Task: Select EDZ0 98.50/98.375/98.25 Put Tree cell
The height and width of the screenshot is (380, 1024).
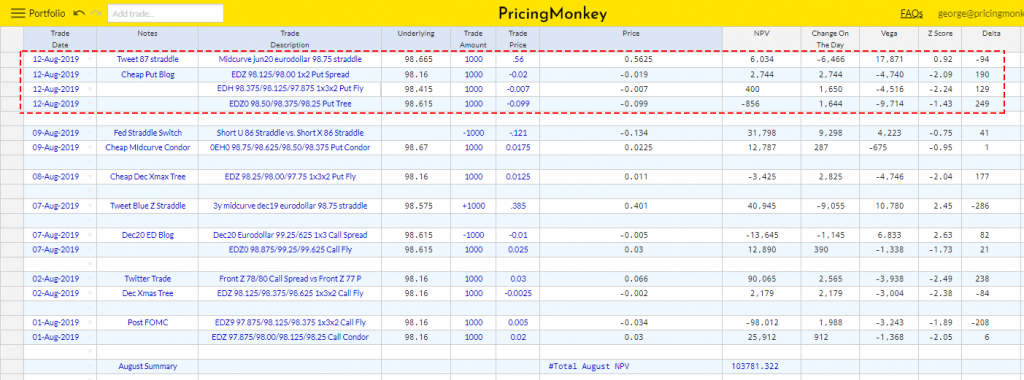Action: pos(289,103)
